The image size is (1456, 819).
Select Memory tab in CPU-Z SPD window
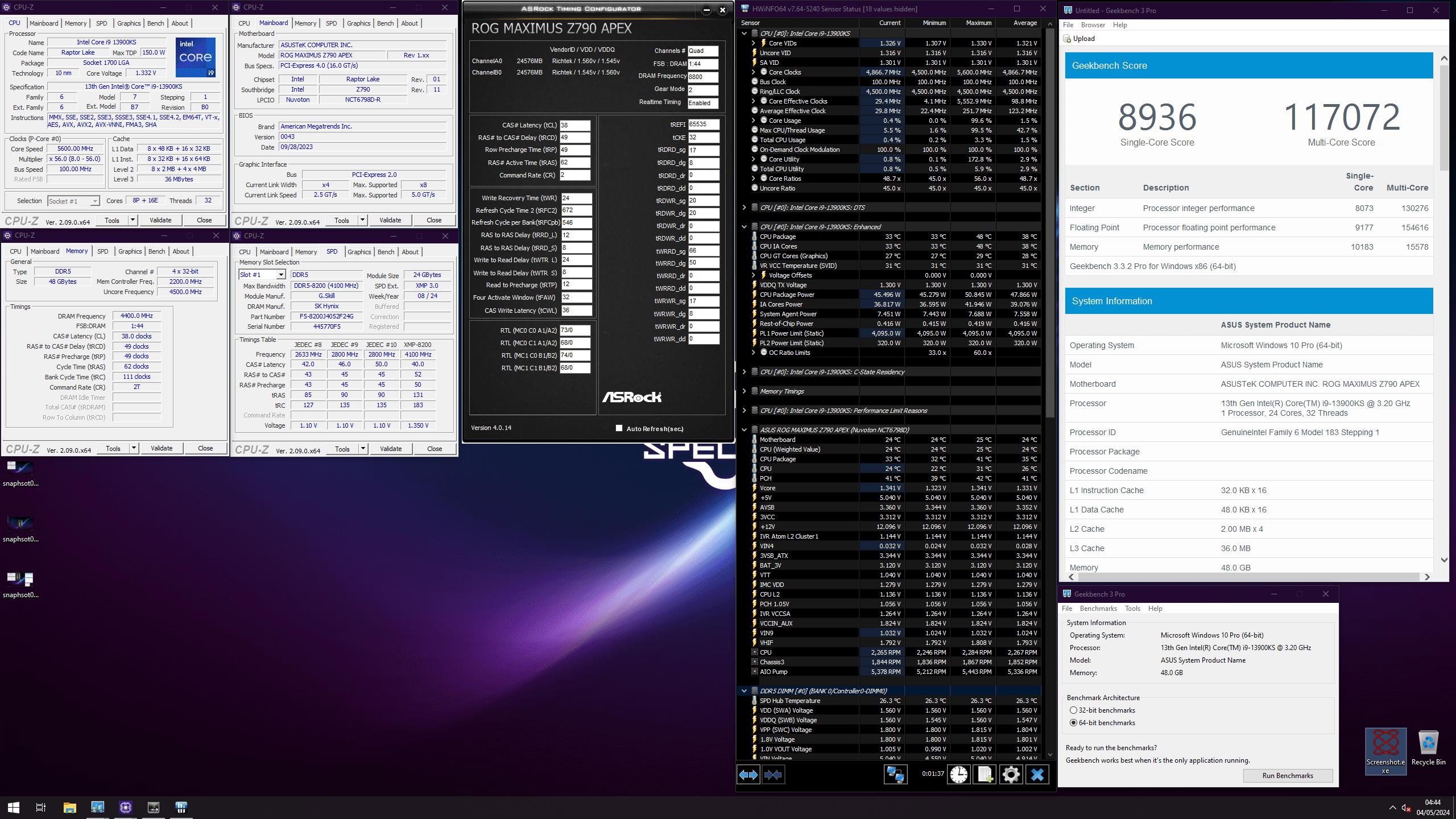[x=306, y=252]
